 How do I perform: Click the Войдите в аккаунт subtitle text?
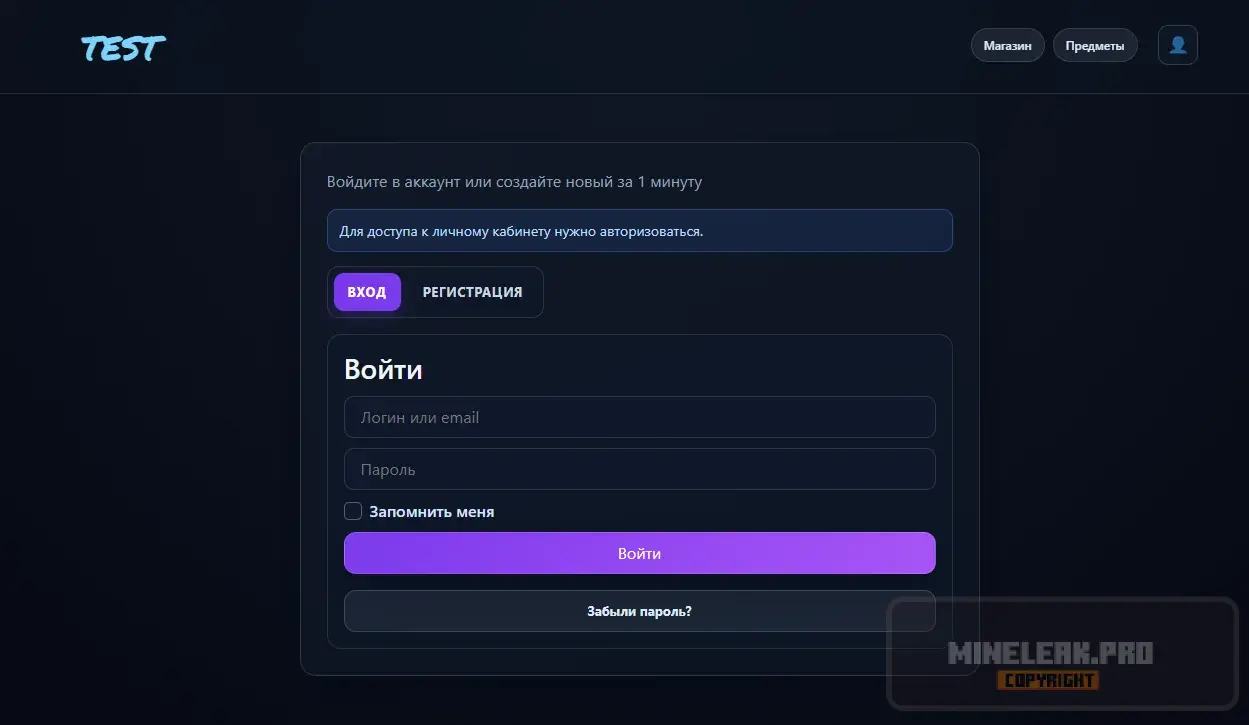[514, 182]
